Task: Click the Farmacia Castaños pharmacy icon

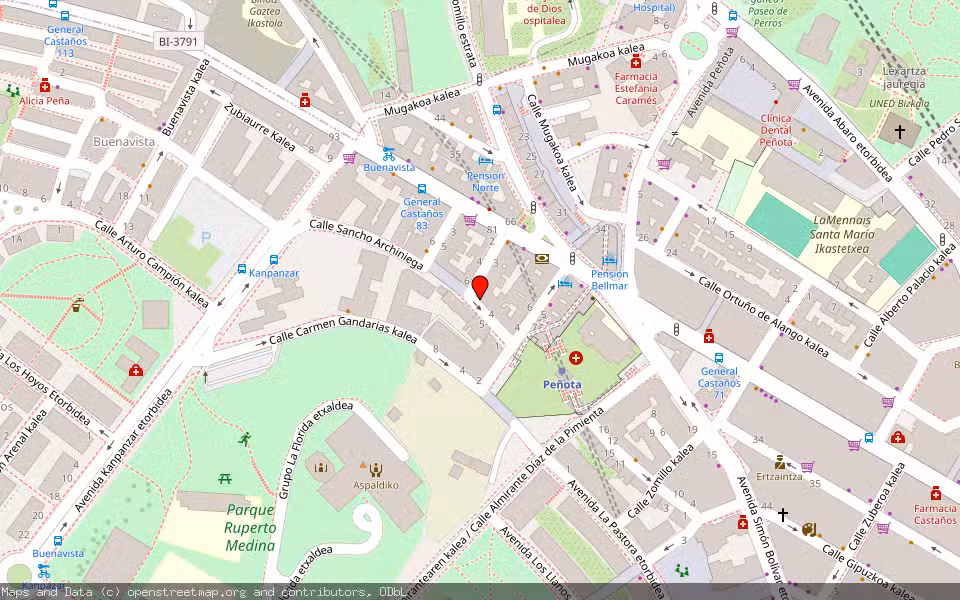Action: [x=936, y=495]
